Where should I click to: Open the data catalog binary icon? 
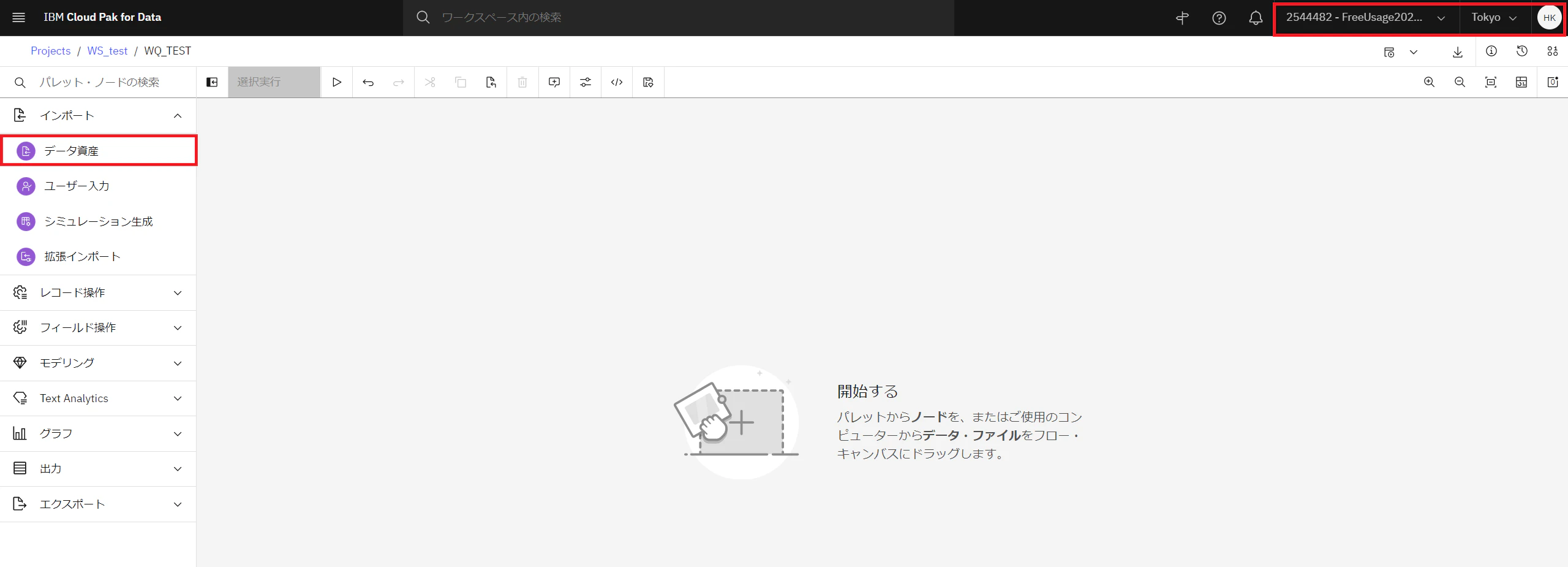[x=1553, y=51]
